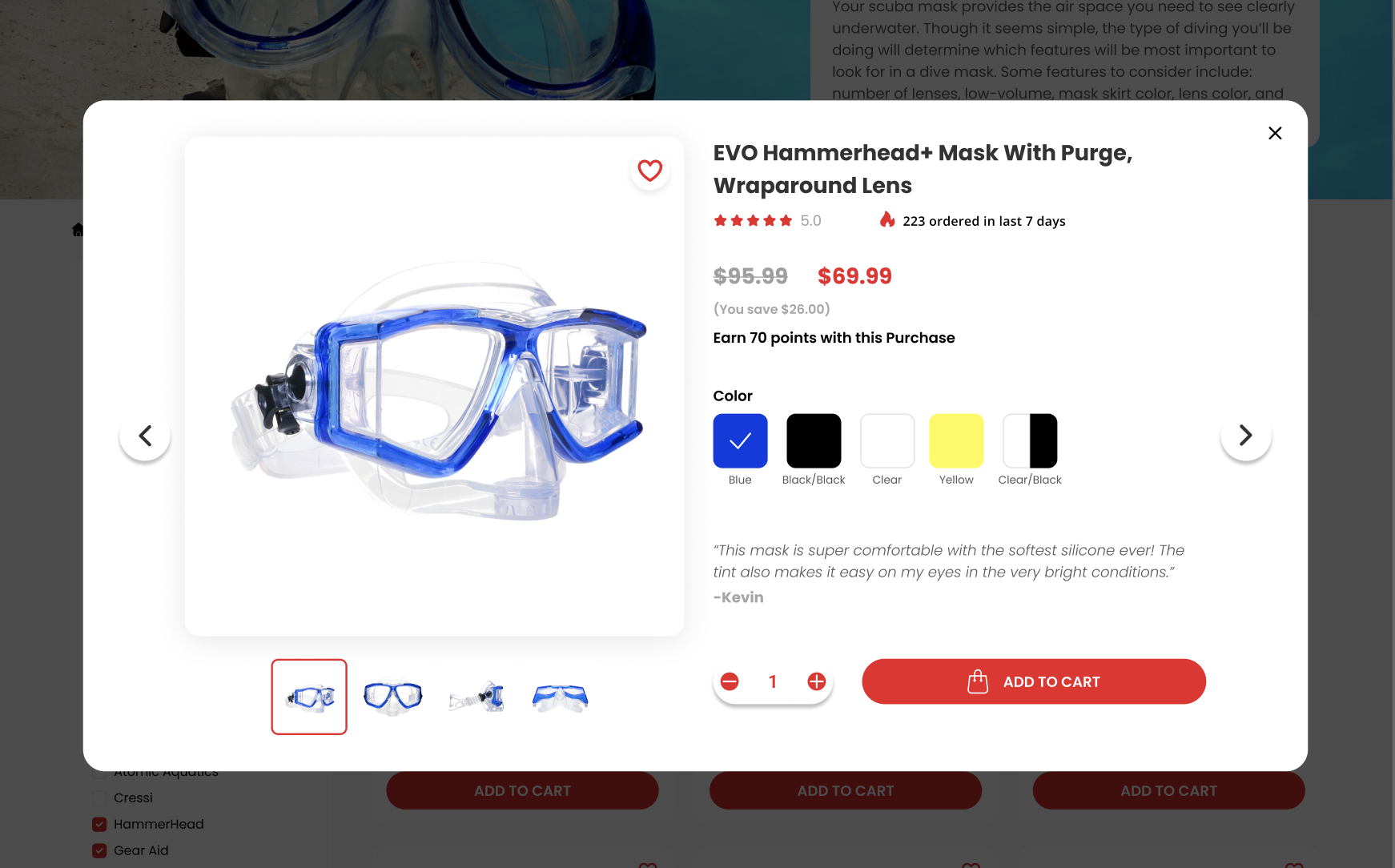Click the home breadcrumb icon

[78, 230]
